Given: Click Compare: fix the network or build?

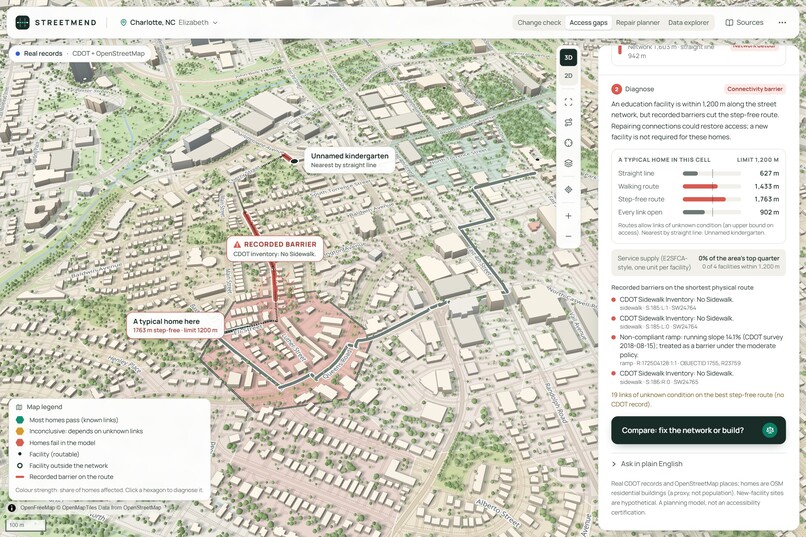Looking at the screenshot, I should 698,430.
